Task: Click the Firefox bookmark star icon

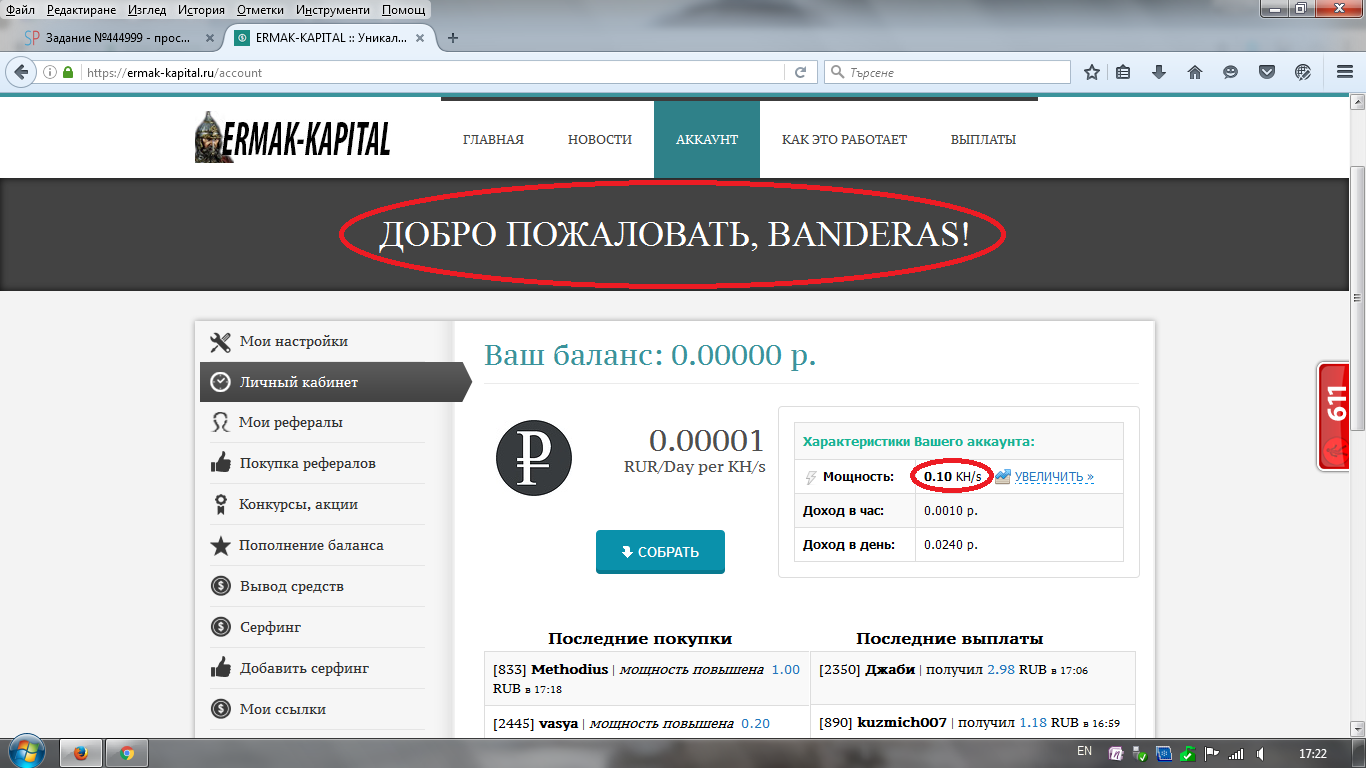Action: (x=1092, y=72)
